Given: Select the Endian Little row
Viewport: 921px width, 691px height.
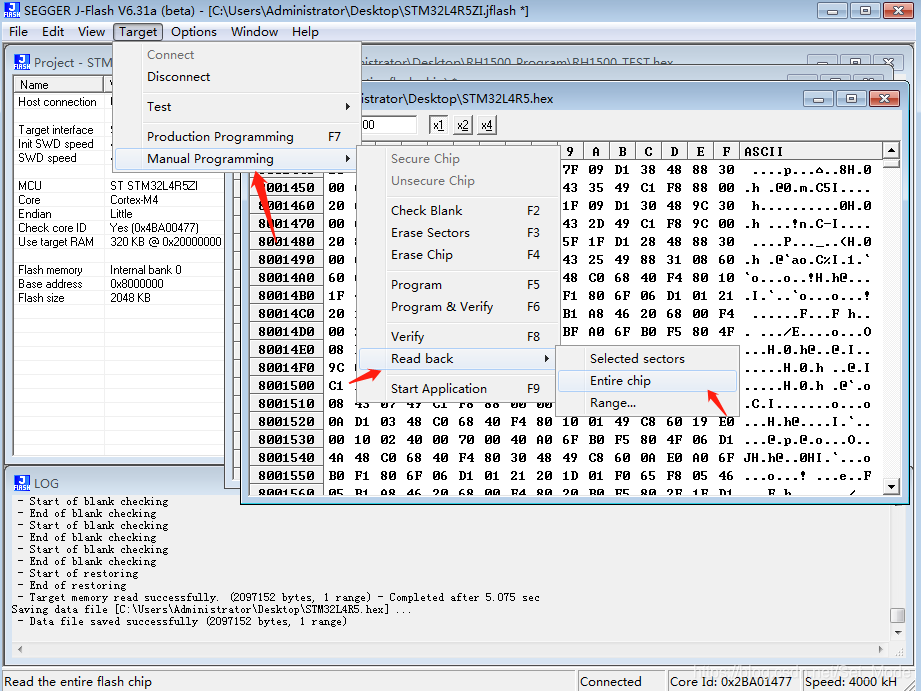Looking at the screenshot, I should coord(119,214).
